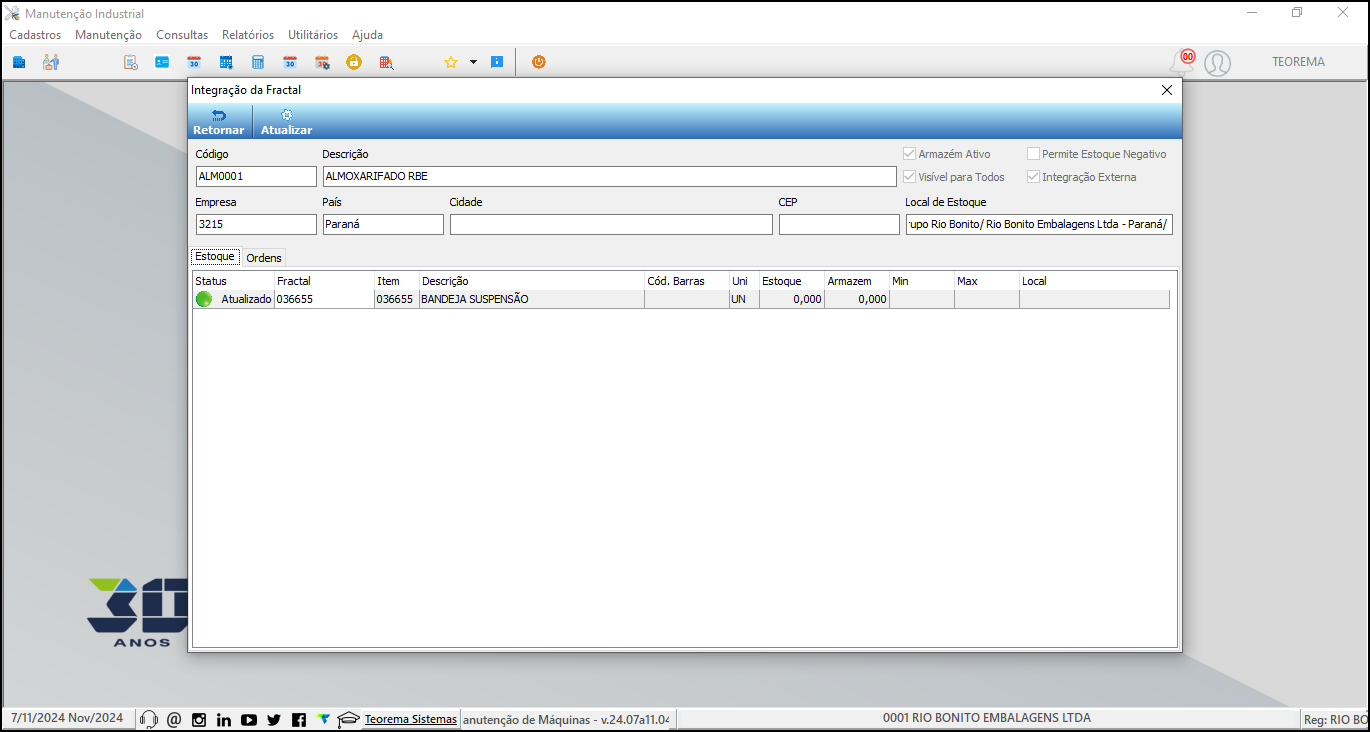Click the graduation cap icon in status bar
Screen dimensions: 1370x732
[x=348, y=719]
